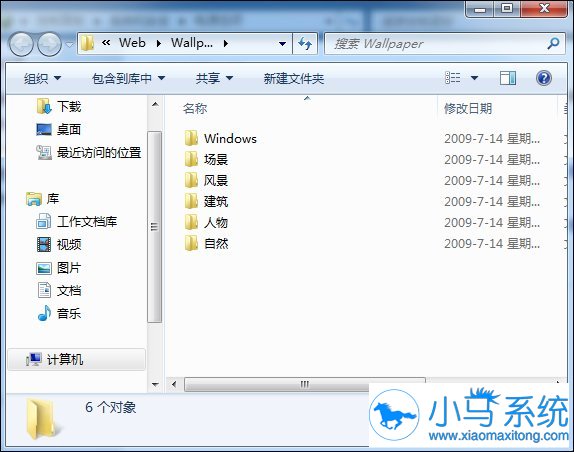Expand arrow after Web breadcrumb

[x=159, y=44]
